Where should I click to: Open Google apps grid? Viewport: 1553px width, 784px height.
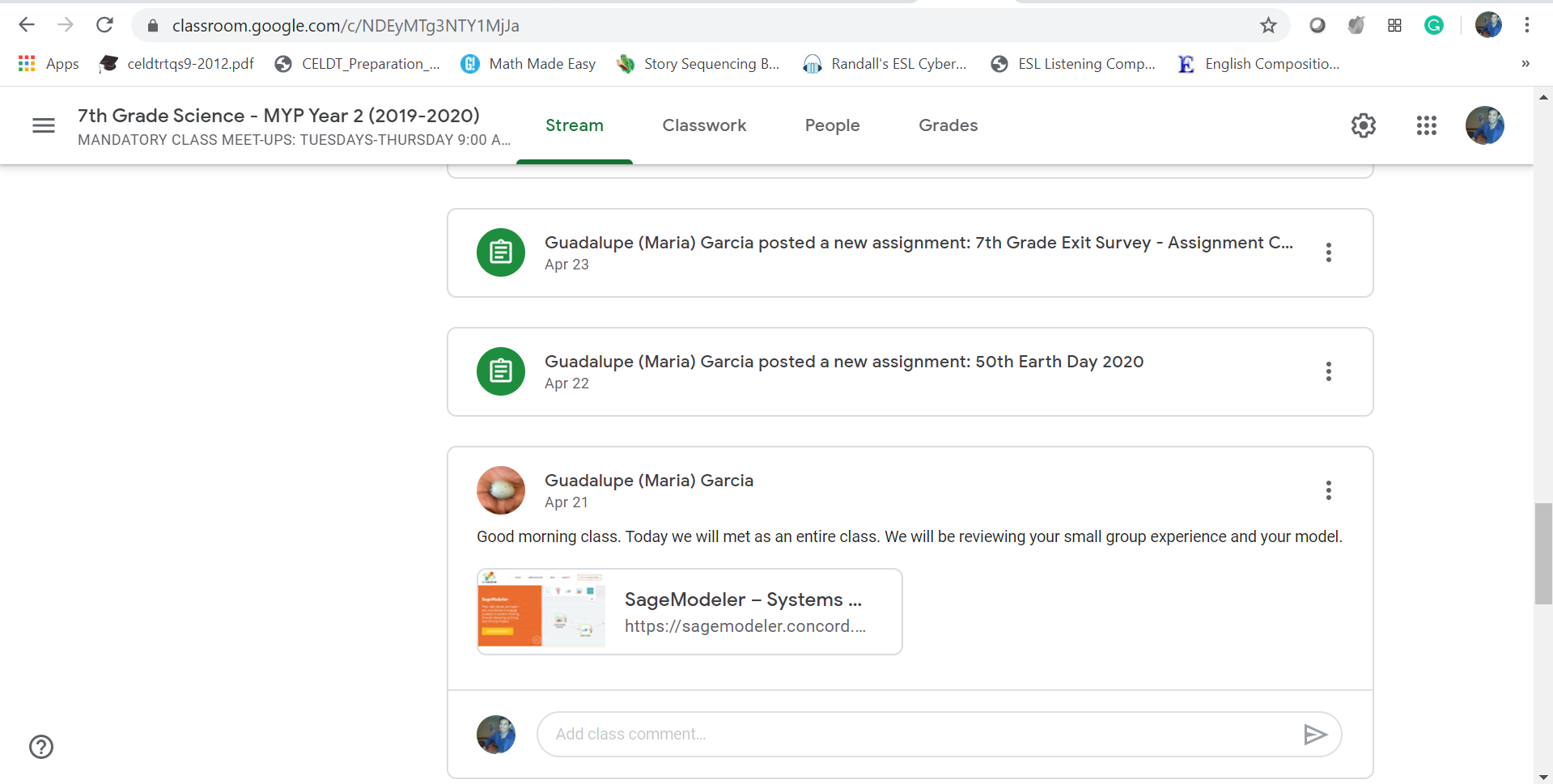pyautogui.click(x=1426, y=125)
